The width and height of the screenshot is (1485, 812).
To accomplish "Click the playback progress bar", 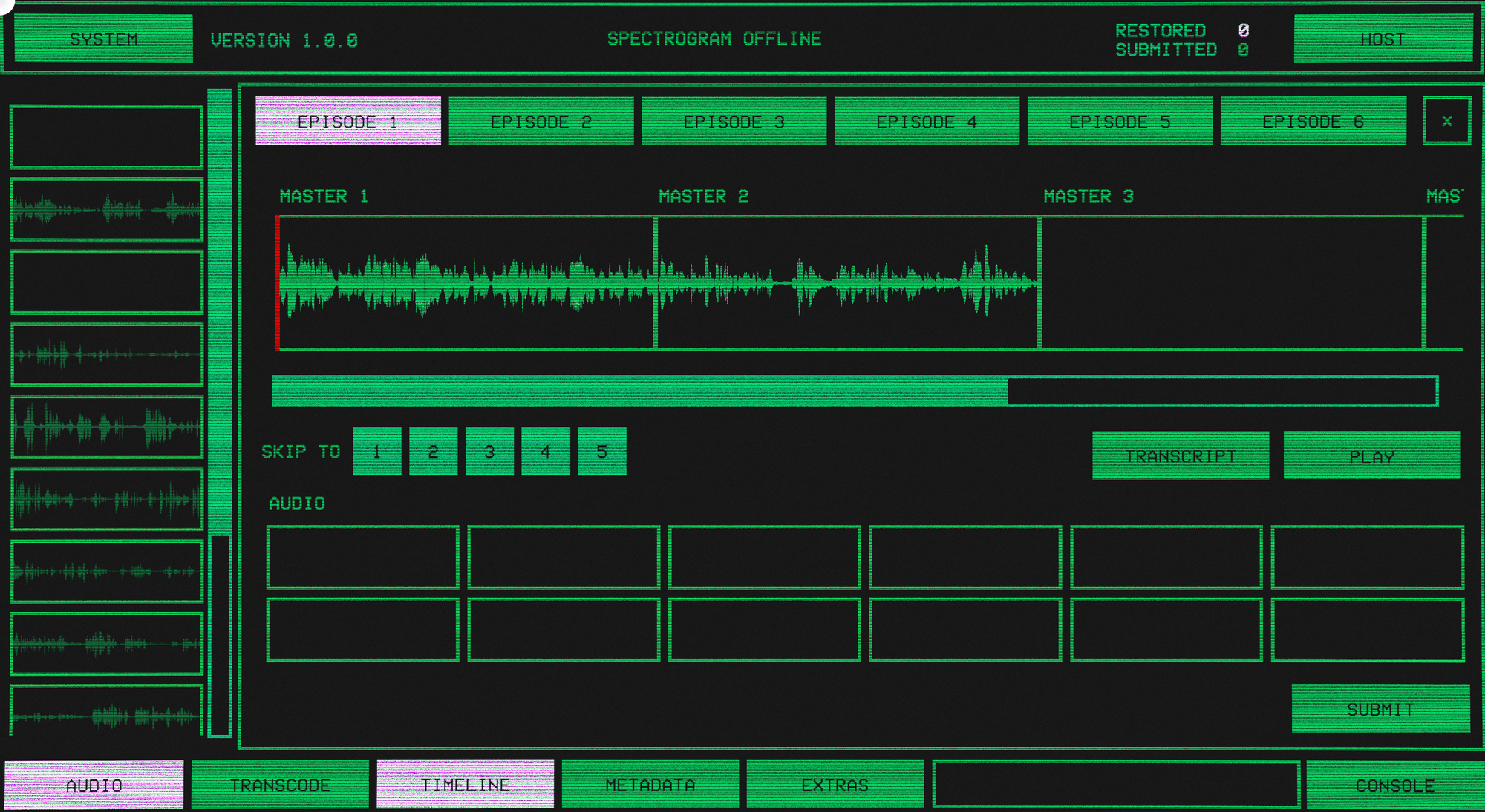I will [x=854, y=391].
